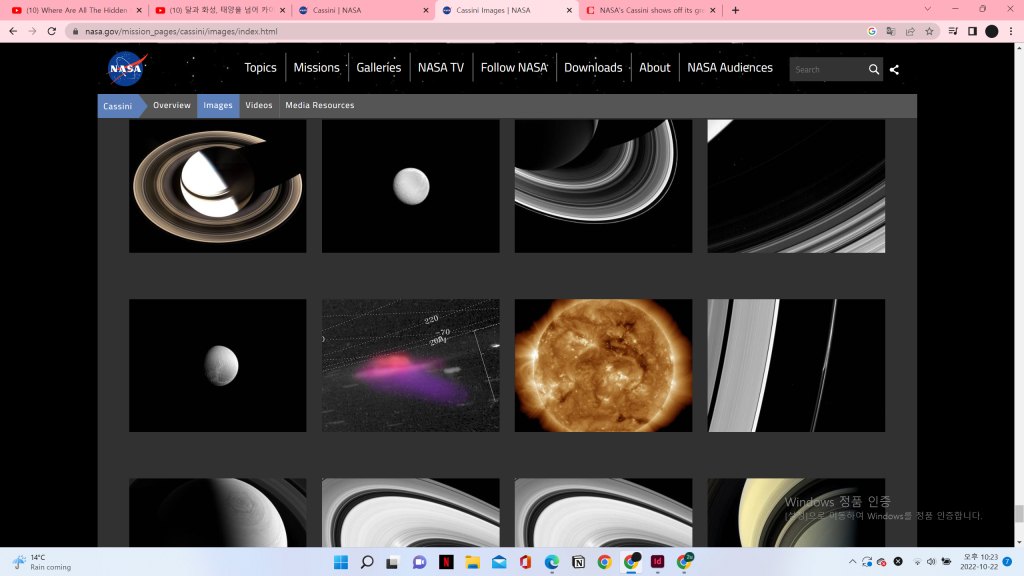1024x576 pixels.
Task: Open the Galleries menu
Action: [x=379, y=67]
